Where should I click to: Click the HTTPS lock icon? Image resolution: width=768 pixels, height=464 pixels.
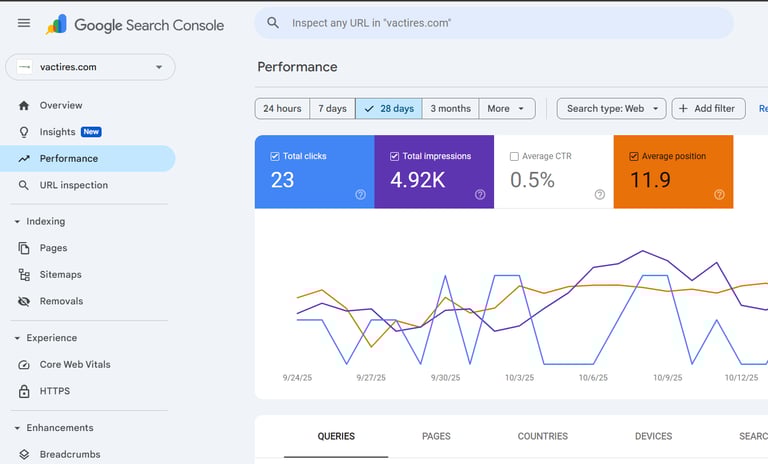24,391
